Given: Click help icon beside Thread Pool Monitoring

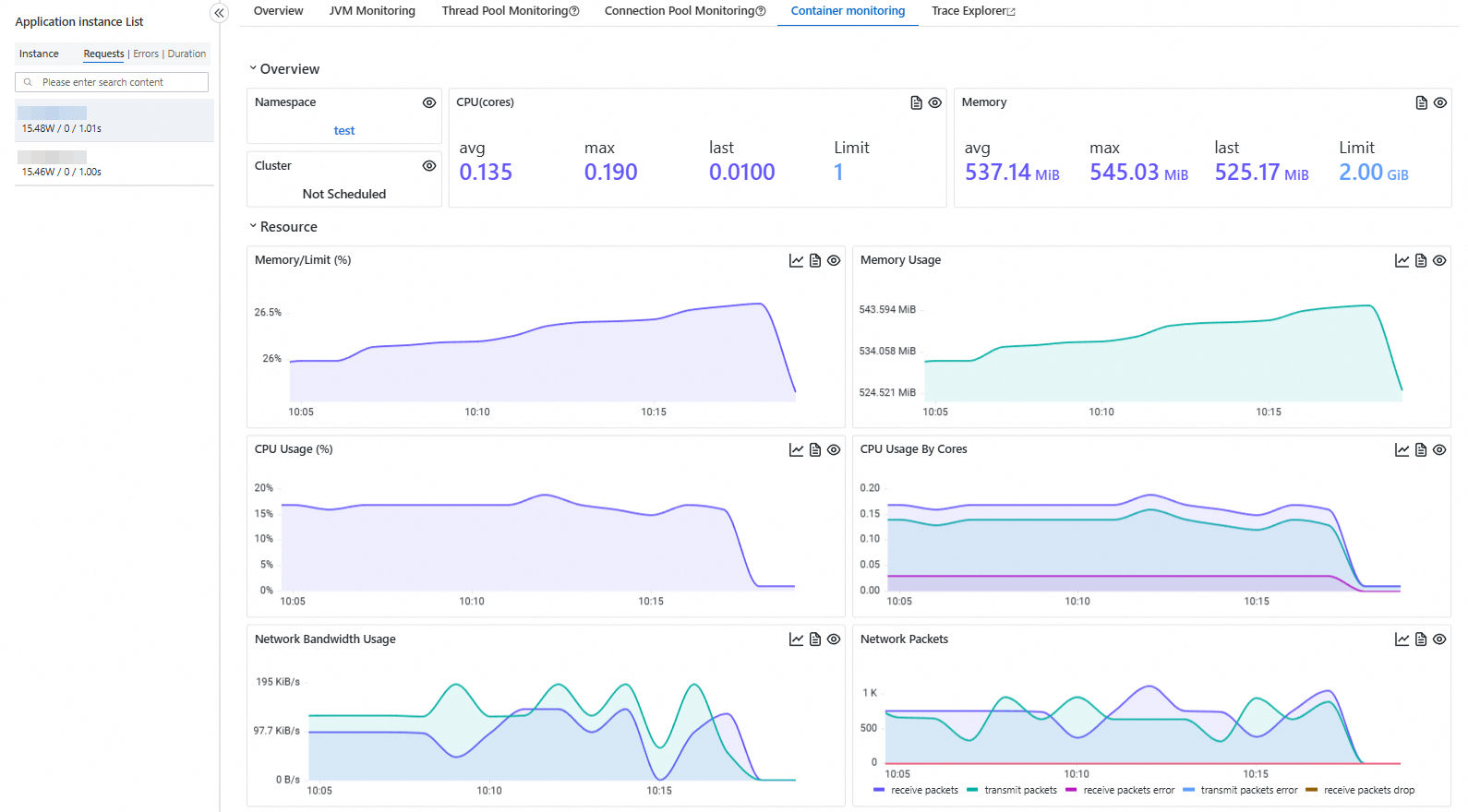Looking at the screenshot, I should [x=574, y=12].
